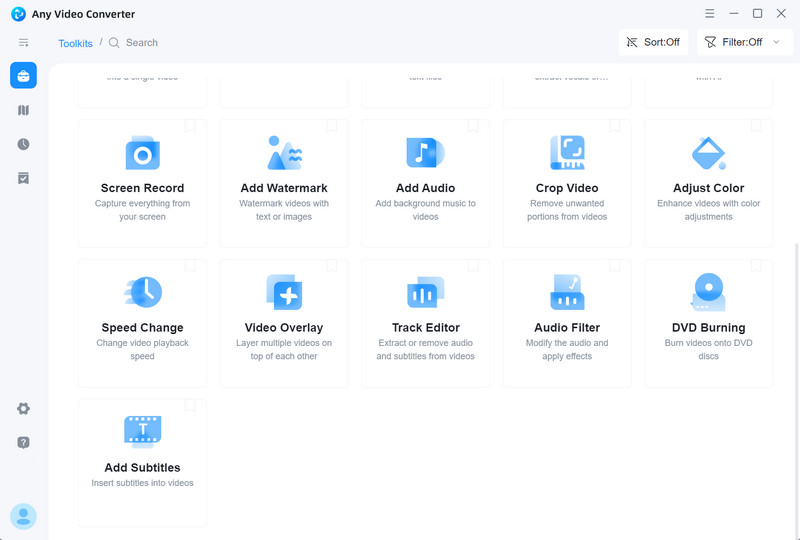Open the Add Subtitles film icon
Screen dimensions: 800x540
click(x=143, y=432)
